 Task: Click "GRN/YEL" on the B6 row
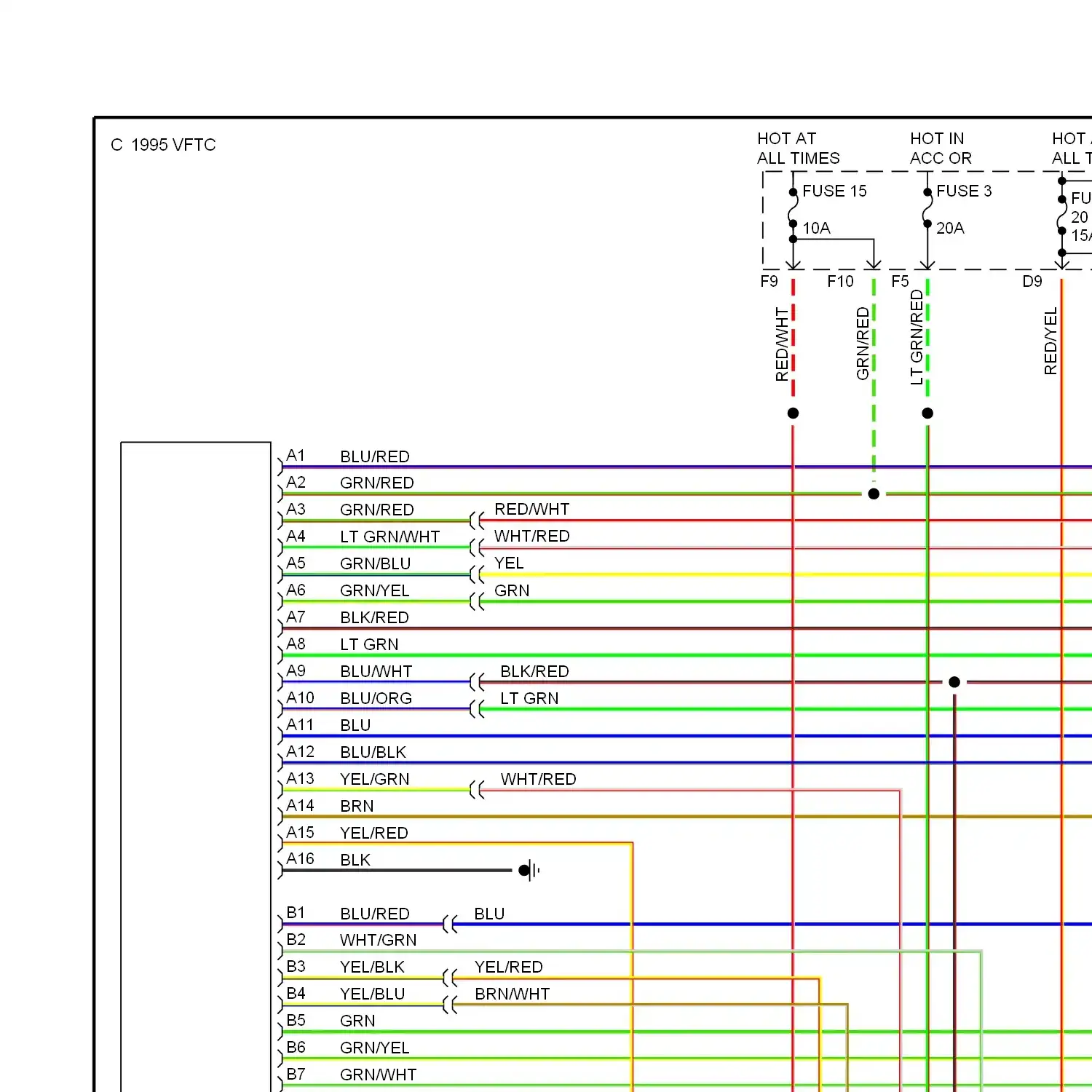(x=375, y=1048)
